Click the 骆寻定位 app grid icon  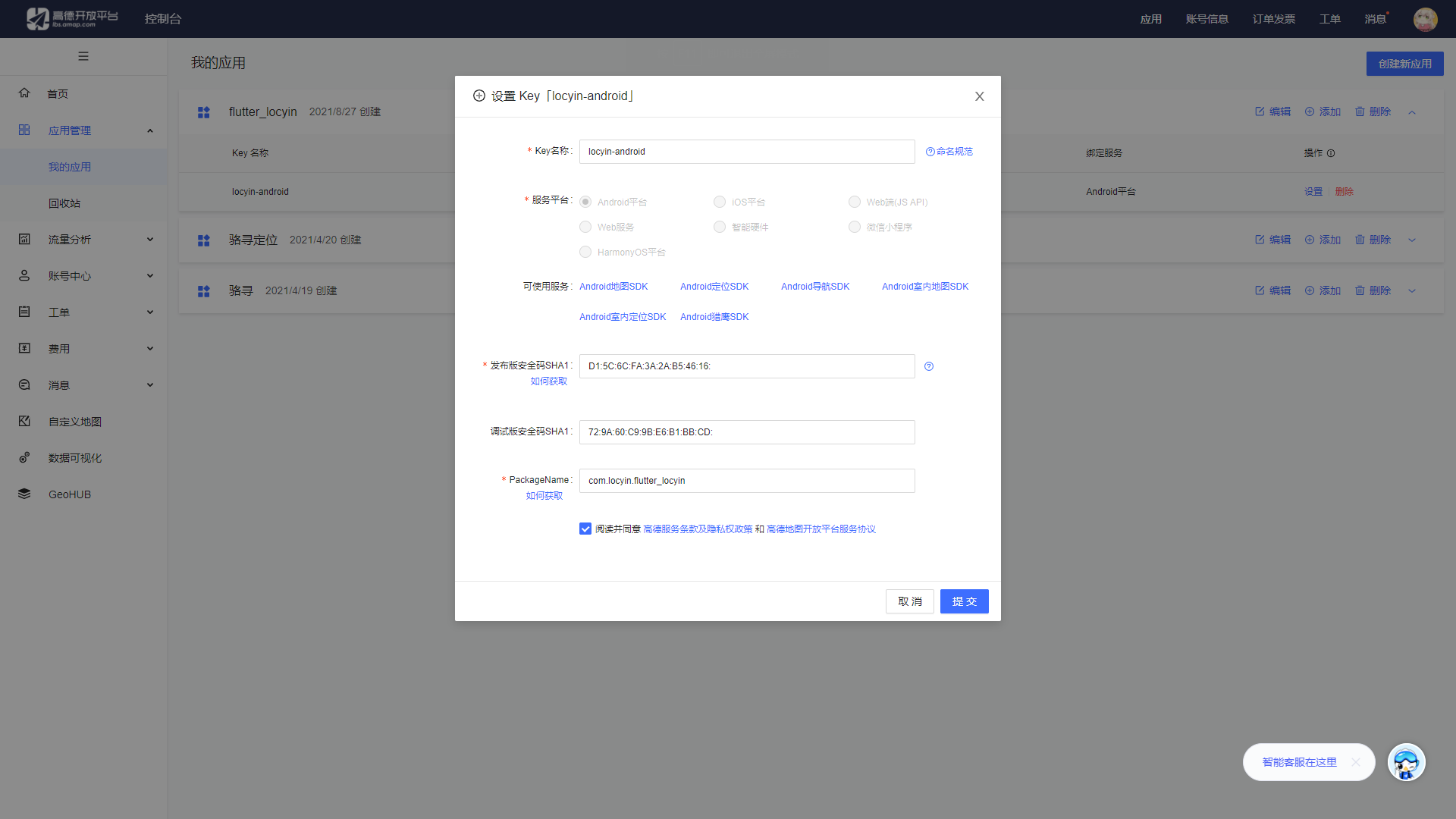pyautogui.click(x=203, y=240)
